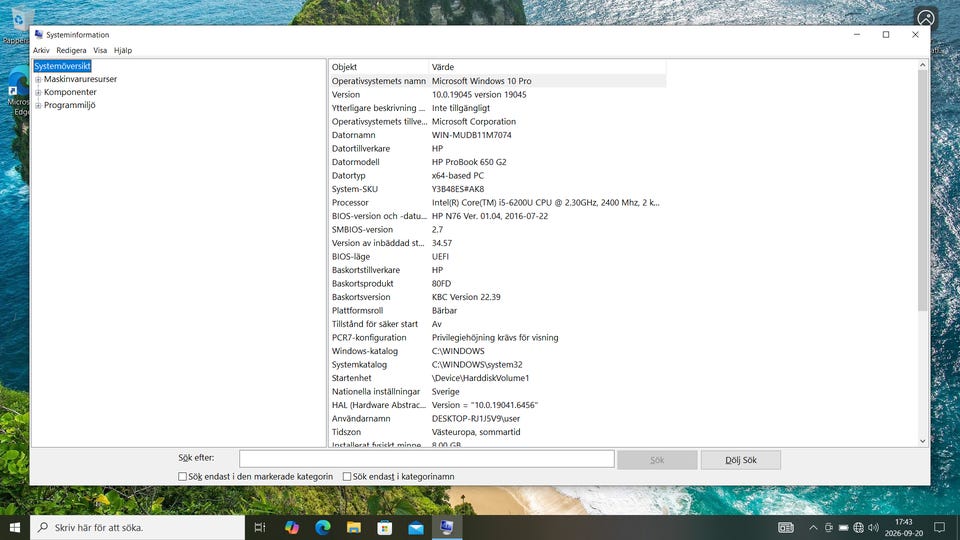Open the Mail app in taskbar

tap(416, 527)
